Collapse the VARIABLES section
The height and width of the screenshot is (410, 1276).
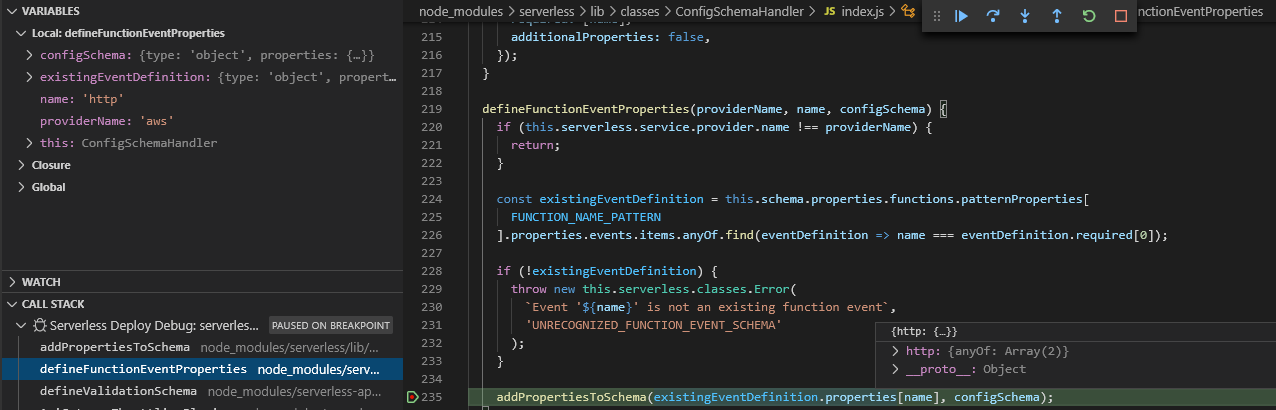11,11
